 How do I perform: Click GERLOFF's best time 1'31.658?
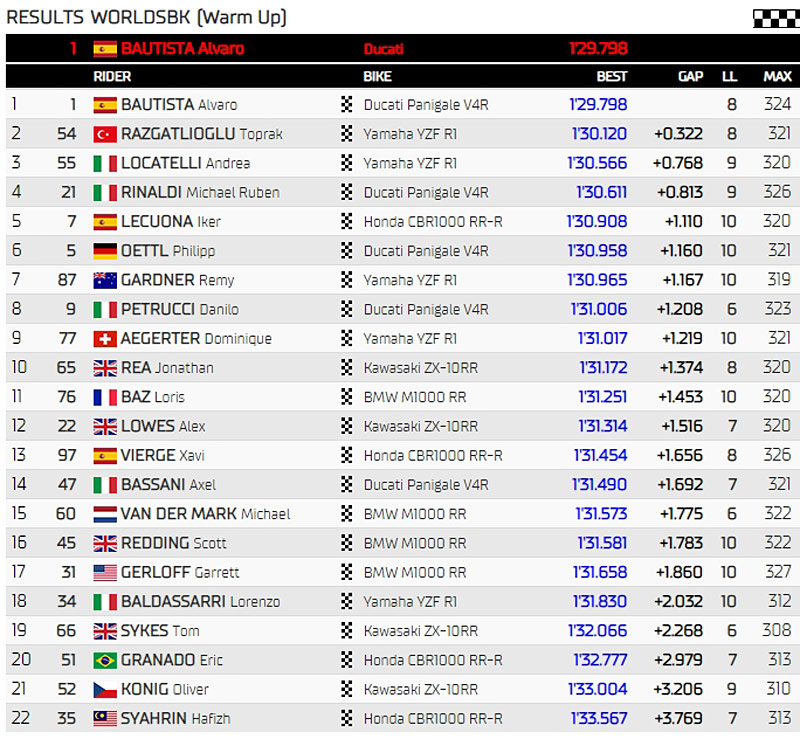[600, 572]
